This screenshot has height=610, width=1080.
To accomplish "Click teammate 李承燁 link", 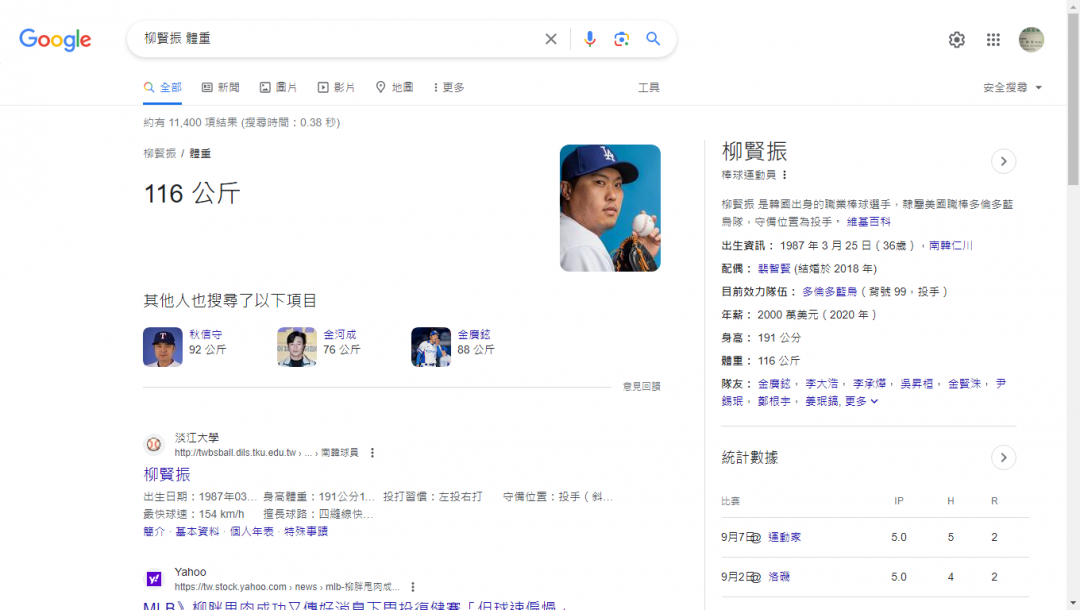I will click(x=869, y=383).
